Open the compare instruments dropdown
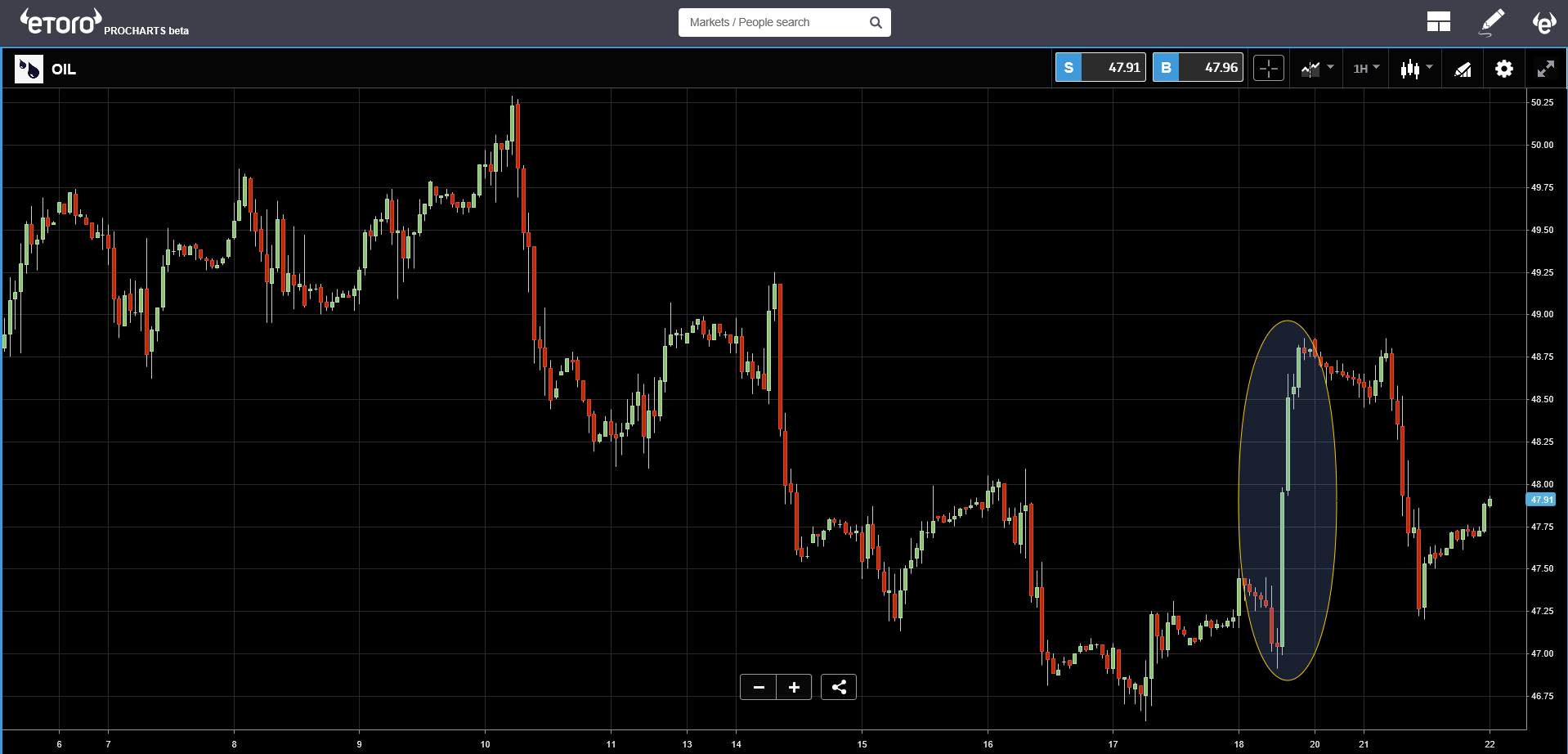 coord(1317,69)
